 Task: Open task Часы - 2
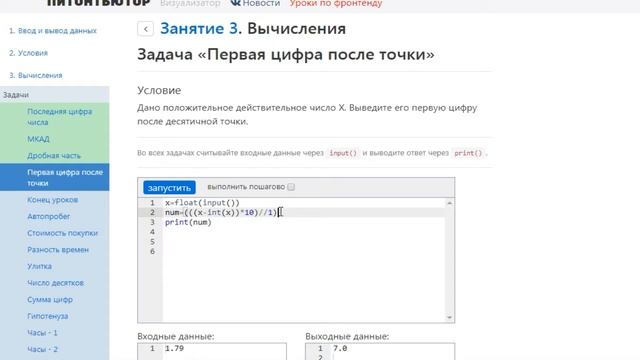click(x=42, y=349)
